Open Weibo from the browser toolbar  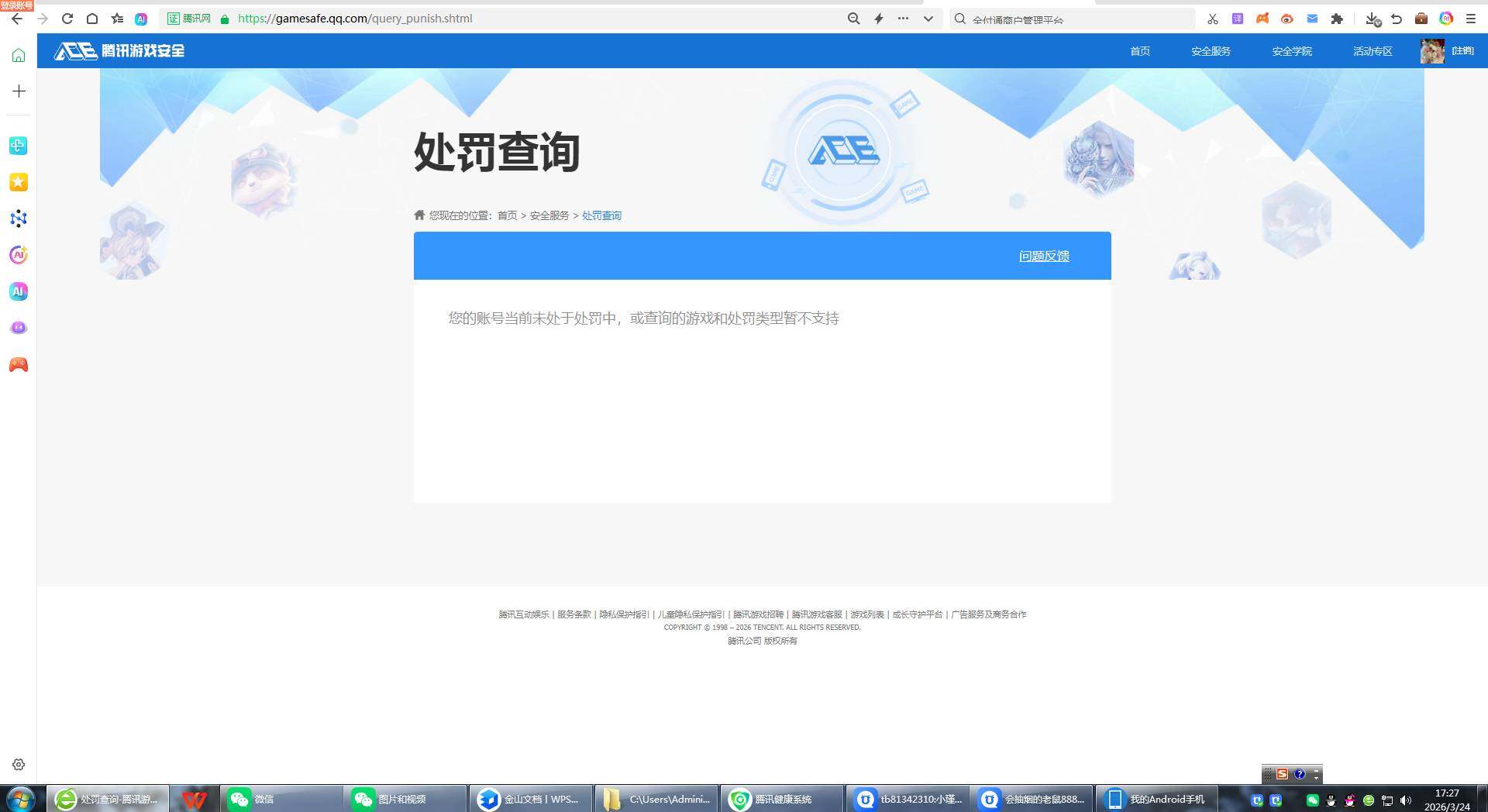(x=1286, y=18)
